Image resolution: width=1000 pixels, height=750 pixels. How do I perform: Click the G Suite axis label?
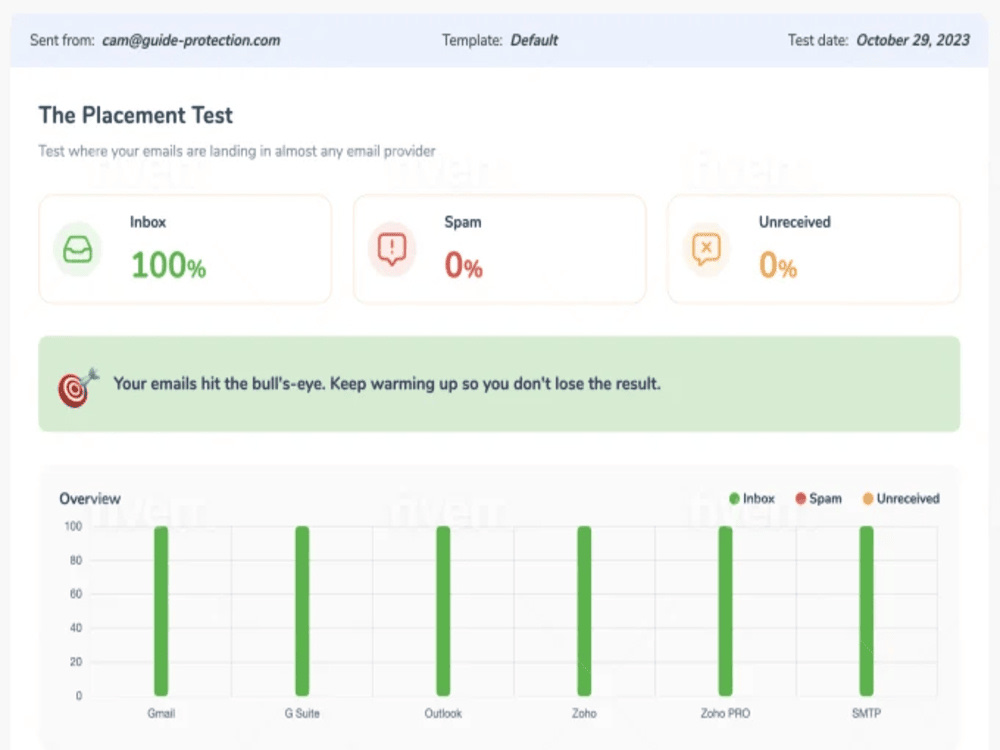302,713
